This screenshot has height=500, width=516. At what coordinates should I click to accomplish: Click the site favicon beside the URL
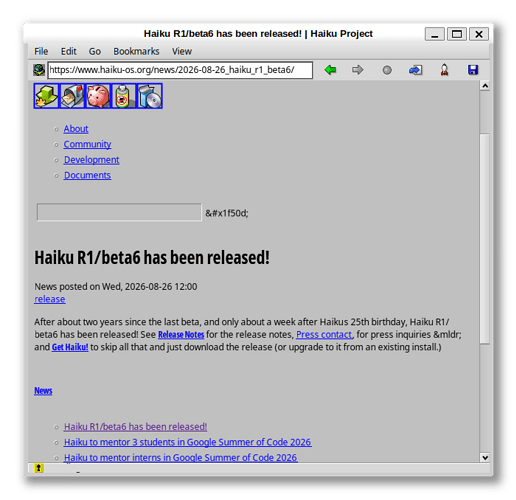click(39, 70)
